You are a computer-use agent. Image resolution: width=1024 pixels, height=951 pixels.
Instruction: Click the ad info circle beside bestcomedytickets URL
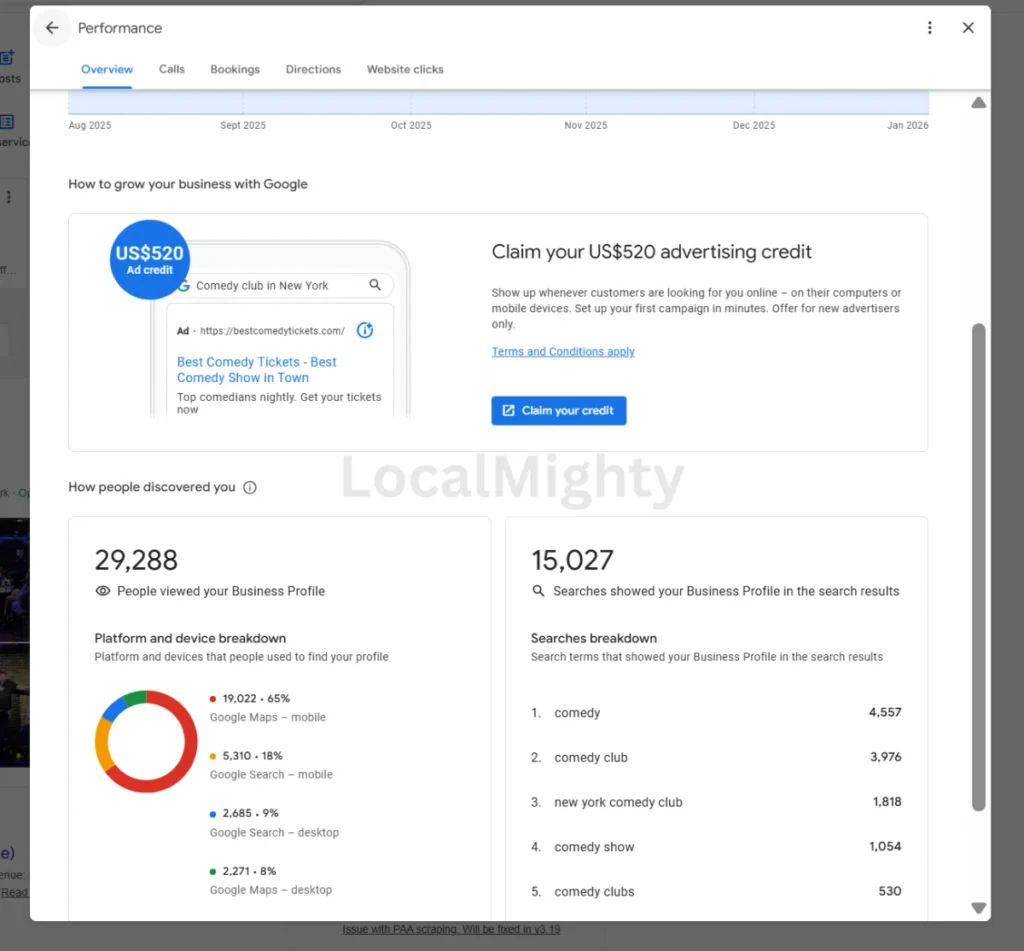(365, 329)
